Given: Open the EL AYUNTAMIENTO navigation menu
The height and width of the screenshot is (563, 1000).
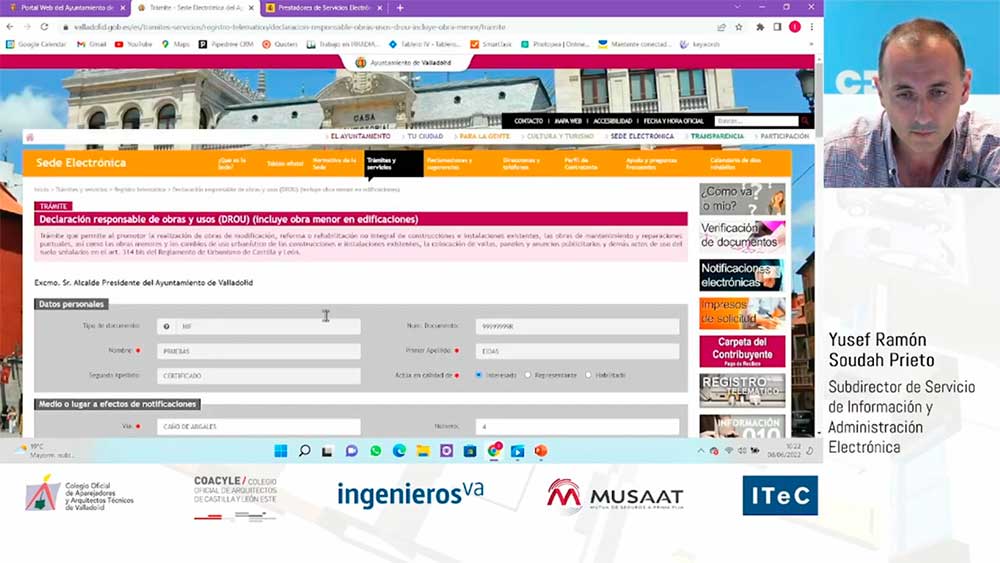Looking at the screenshot, I should point(359,136).
